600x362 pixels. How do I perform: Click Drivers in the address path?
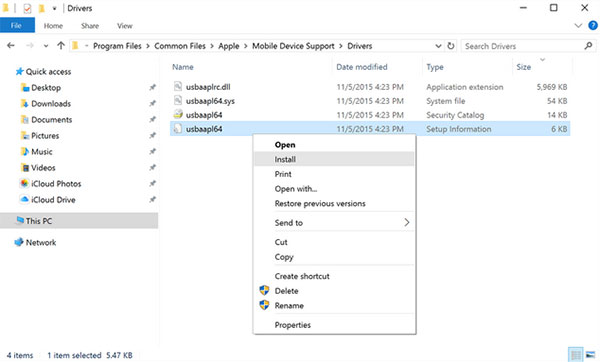(x=360, y=46)
